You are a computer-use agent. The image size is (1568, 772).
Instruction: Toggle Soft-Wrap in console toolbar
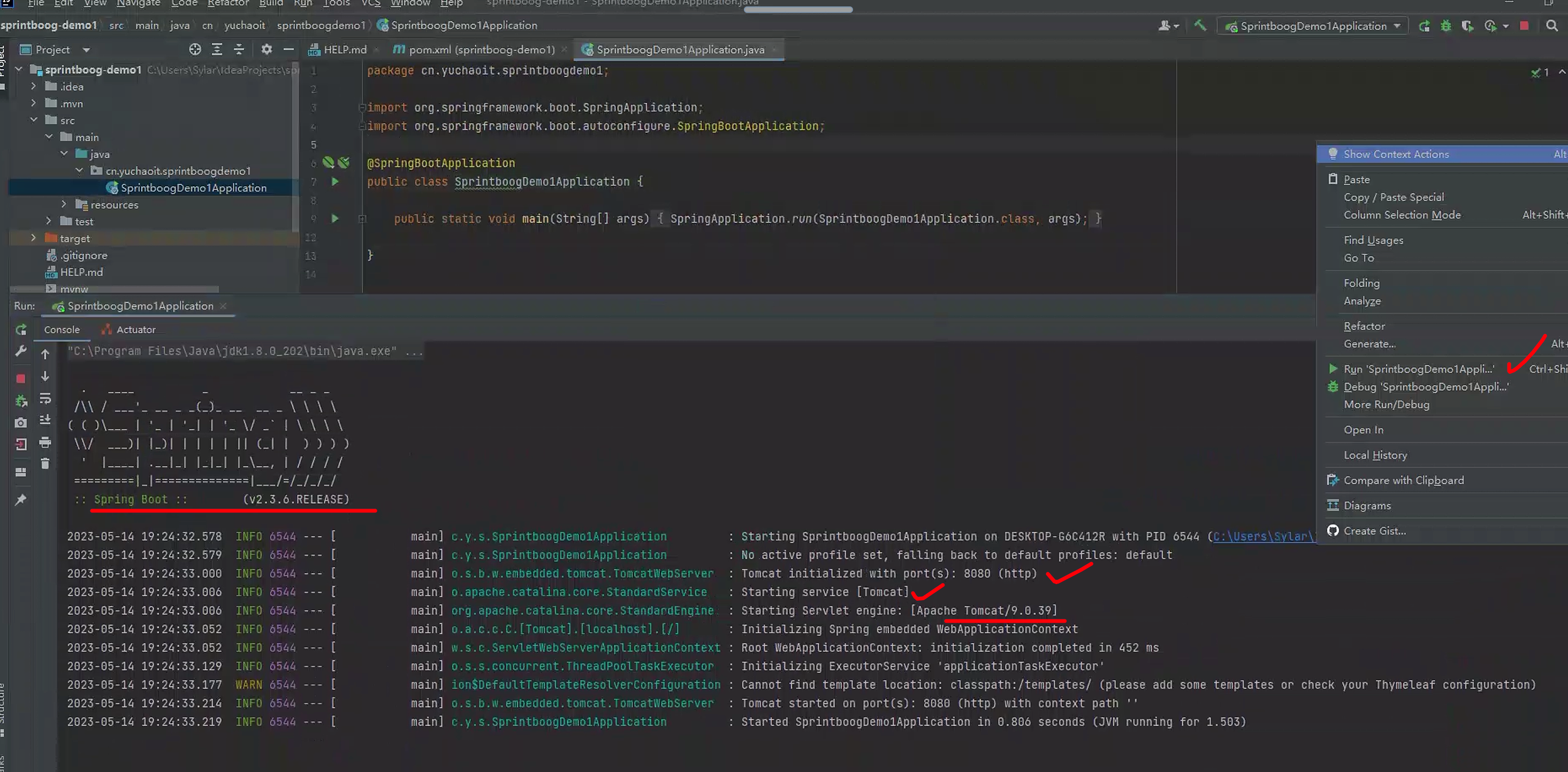45,399
